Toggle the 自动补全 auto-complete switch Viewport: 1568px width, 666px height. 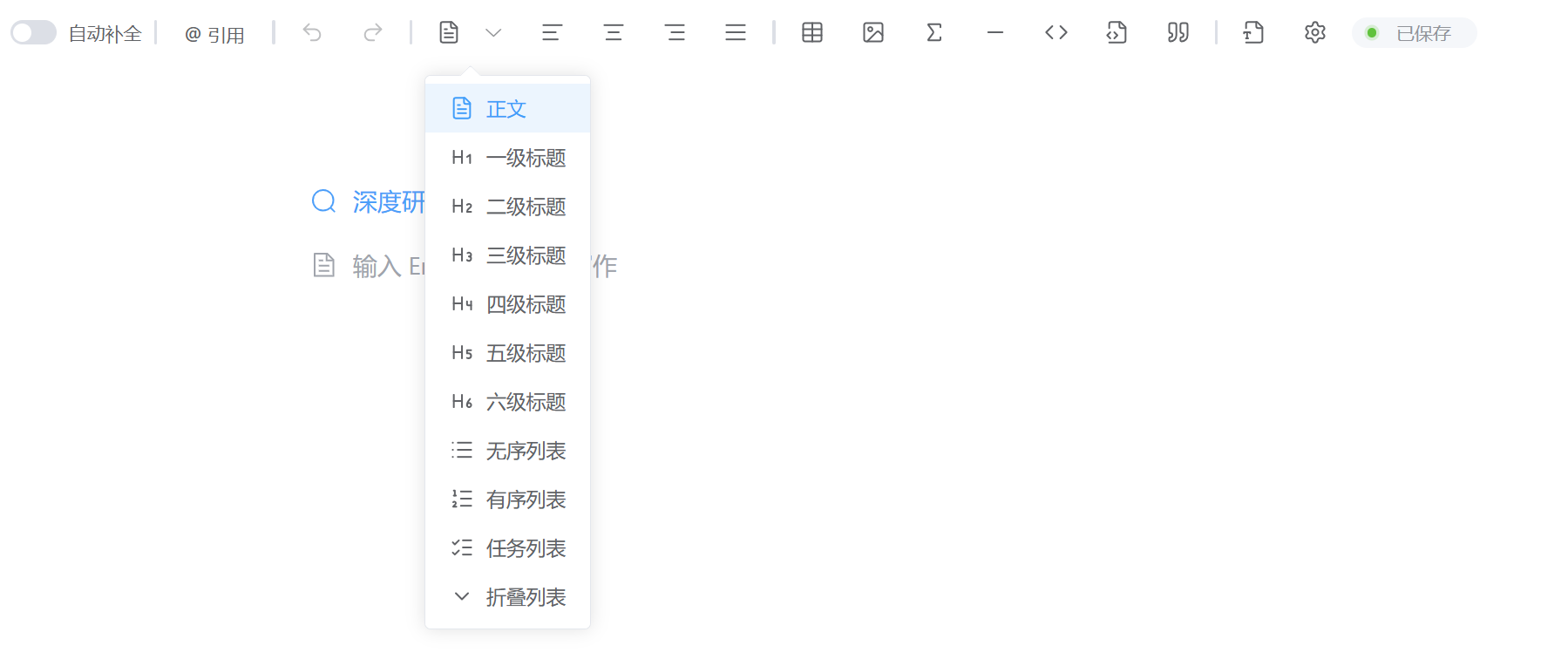coord(33,33)
